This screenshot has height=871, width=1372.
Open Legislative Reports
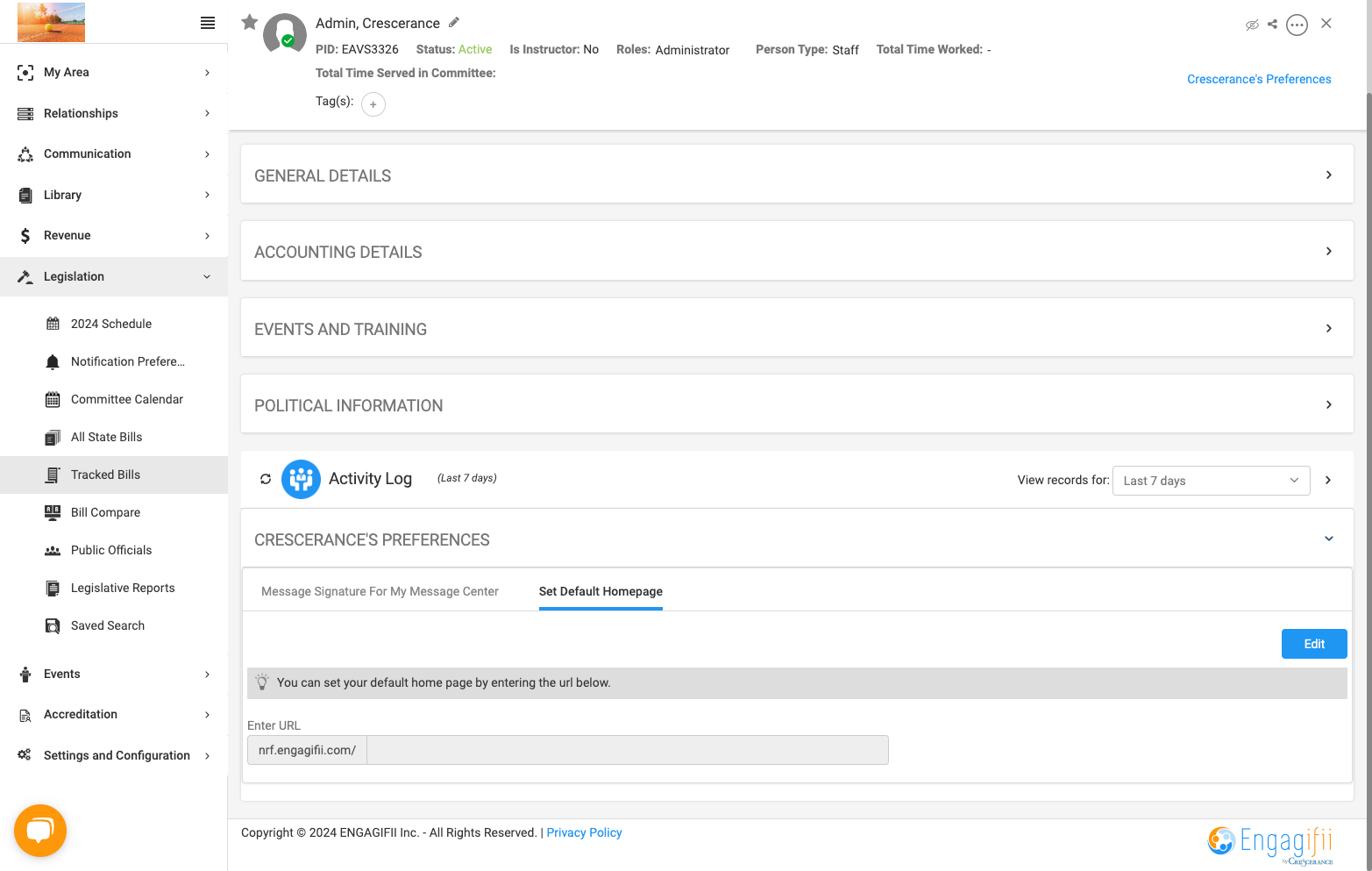click(x=114, y=588)
